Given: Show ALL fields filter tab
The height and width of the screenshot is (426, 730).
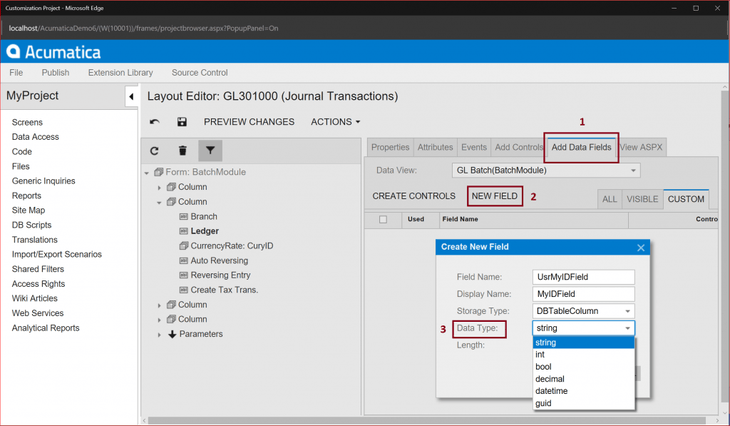Looking at the screenshot, I should pos(609,199).
